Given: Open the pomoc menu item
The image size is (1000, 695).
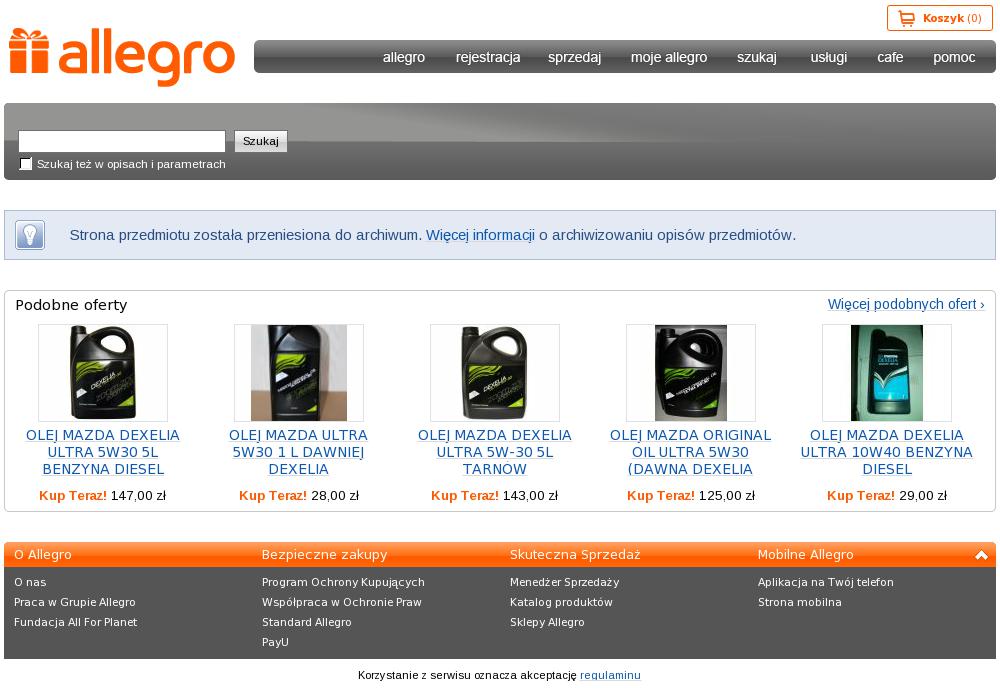Looking at the screenshot, I should tap(954, 57).
